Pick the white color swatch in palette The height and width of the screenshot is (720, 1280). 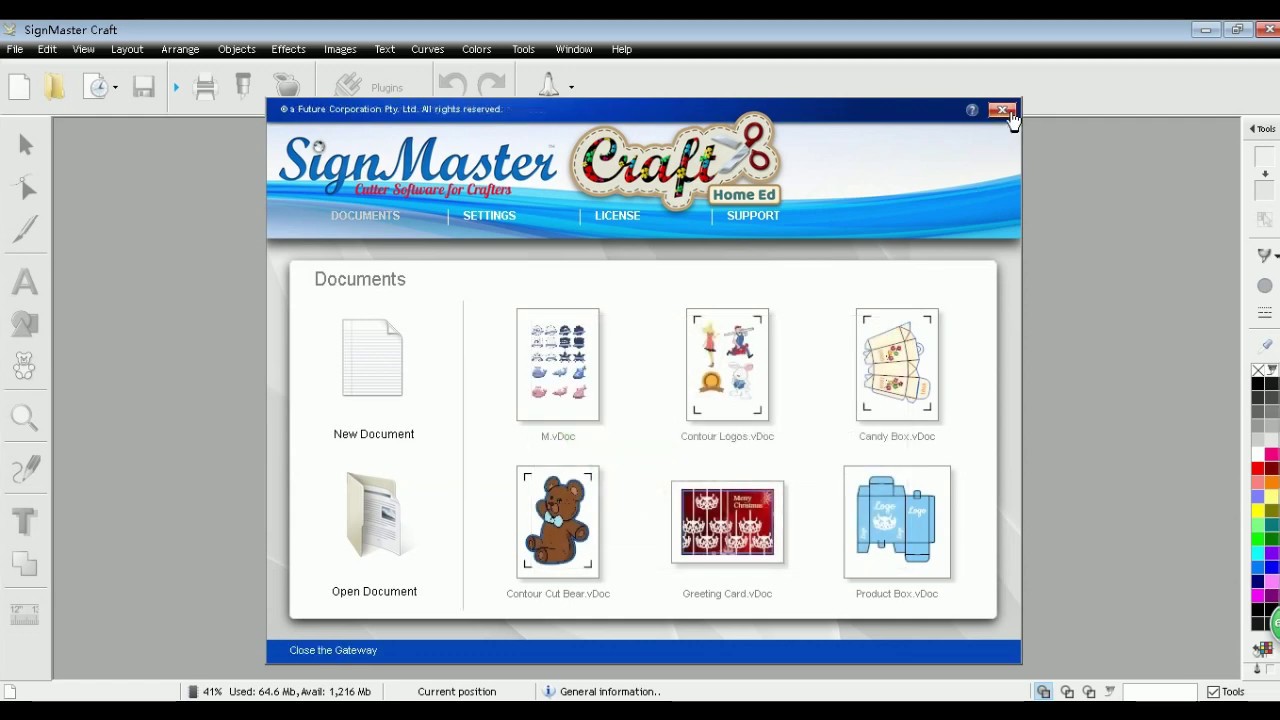click(1258, 455)
